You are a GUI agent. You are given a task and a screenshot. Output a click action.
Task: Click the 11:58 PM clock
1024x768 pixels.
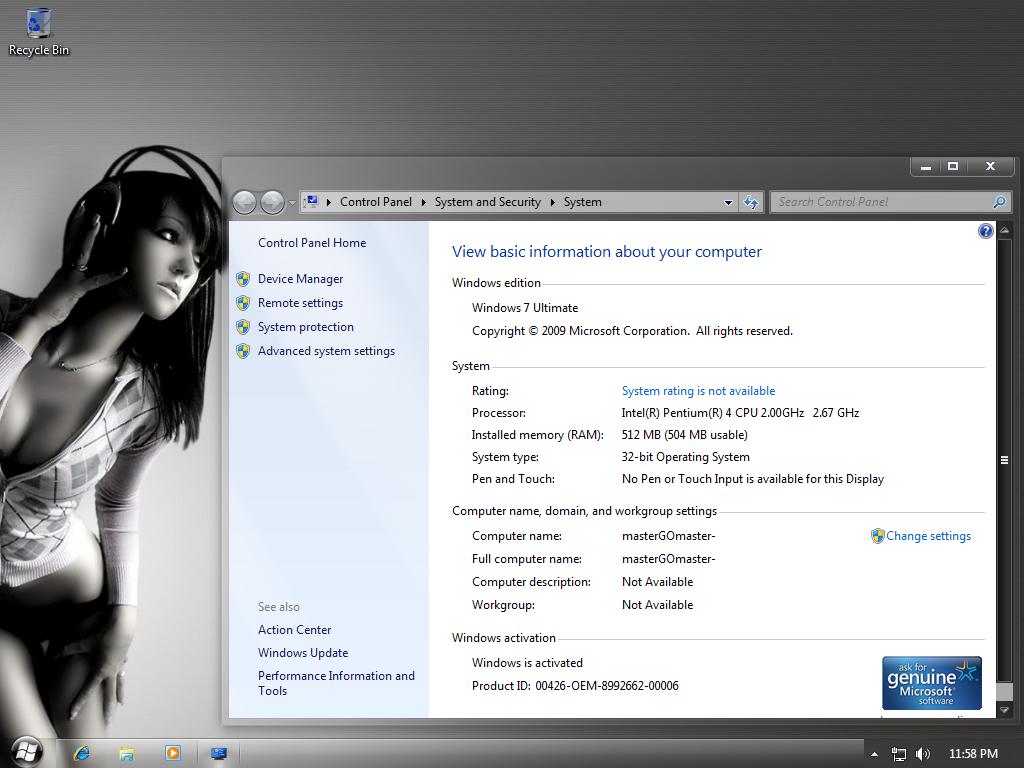973,754
